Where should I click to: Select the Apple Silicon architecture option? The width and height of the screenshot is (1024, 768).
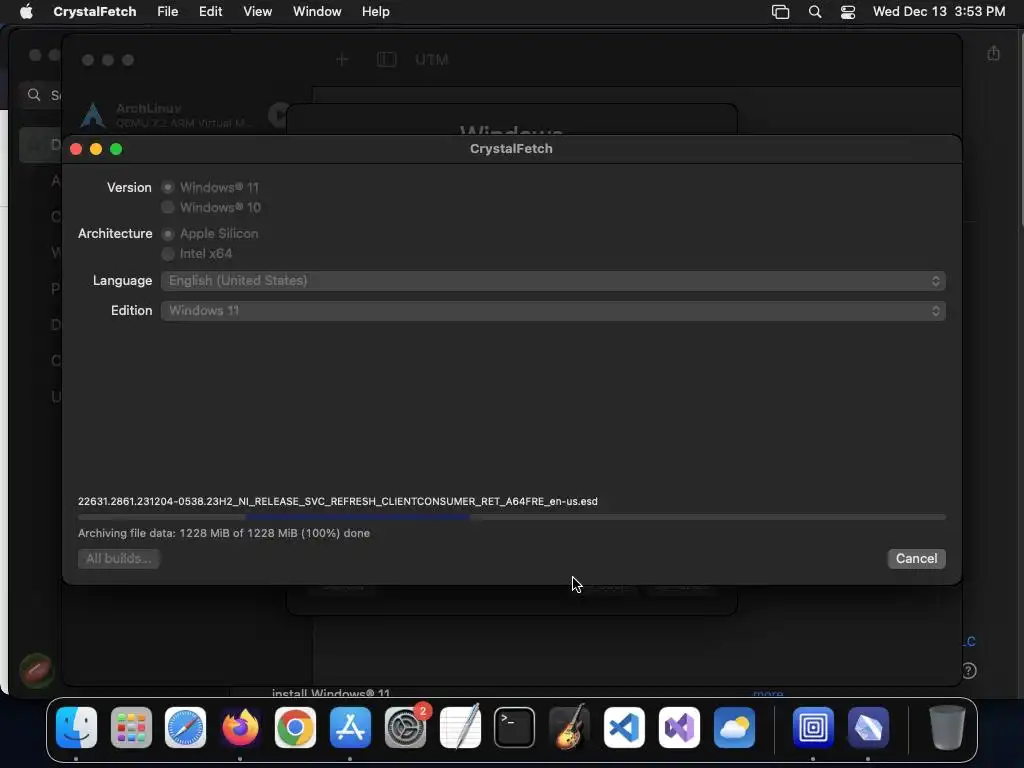pos(168,234)
